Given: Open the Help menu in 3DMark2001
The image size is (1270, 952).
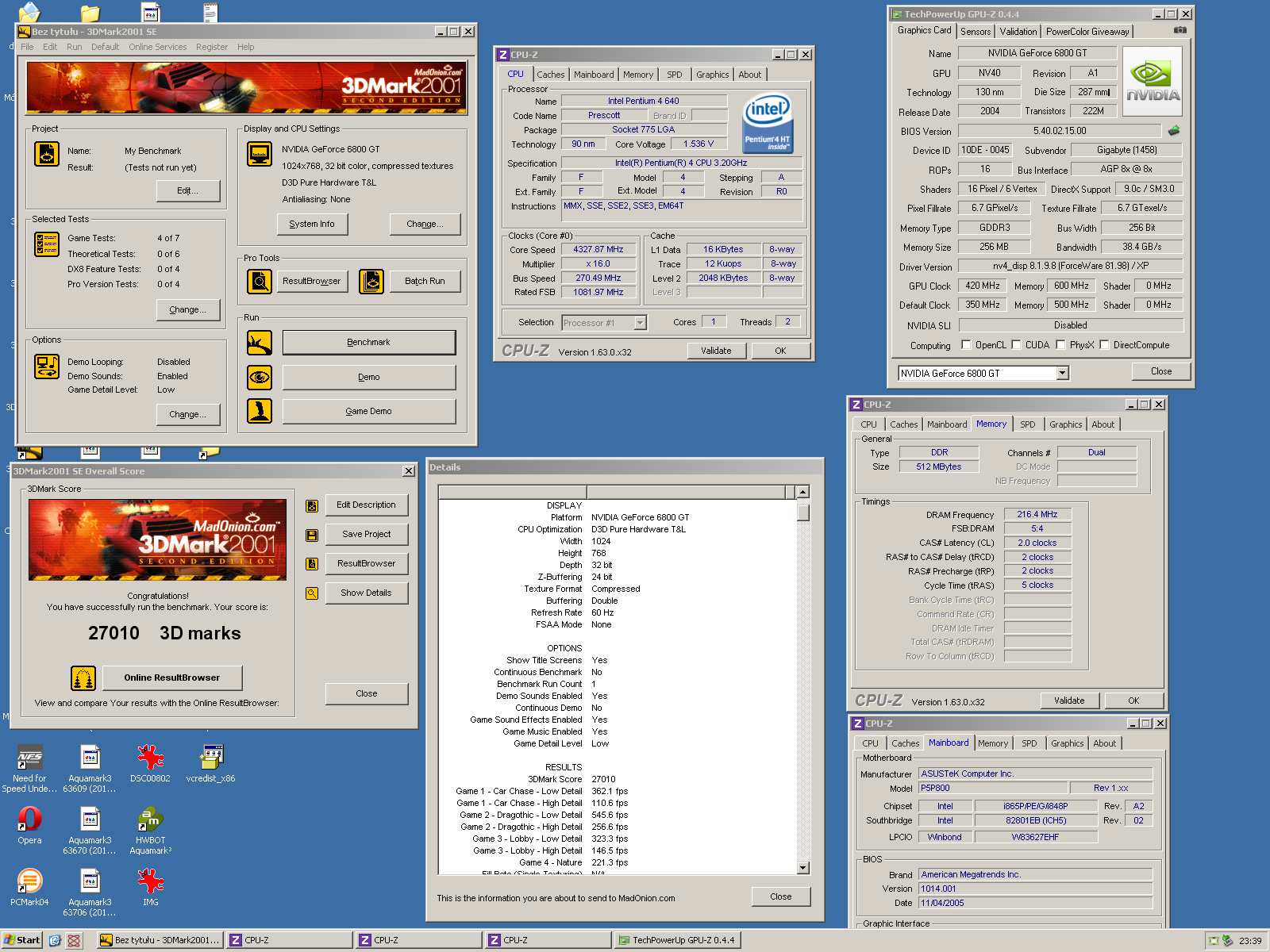Looking at the screenshot, I should point(246,47).
